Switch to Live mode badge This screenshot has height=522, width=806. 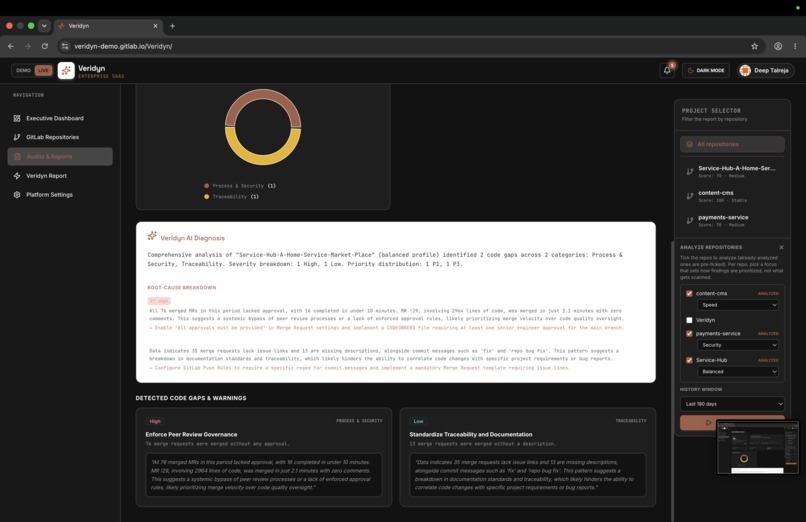point(43,70)
